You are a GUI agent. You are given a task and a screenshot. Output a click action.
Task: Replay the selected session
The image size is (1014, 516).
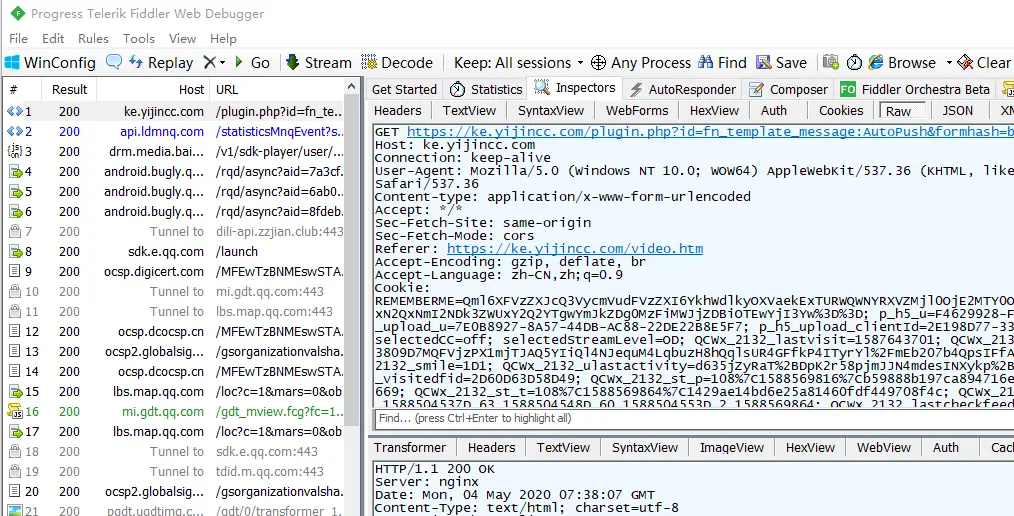(161, 63)
